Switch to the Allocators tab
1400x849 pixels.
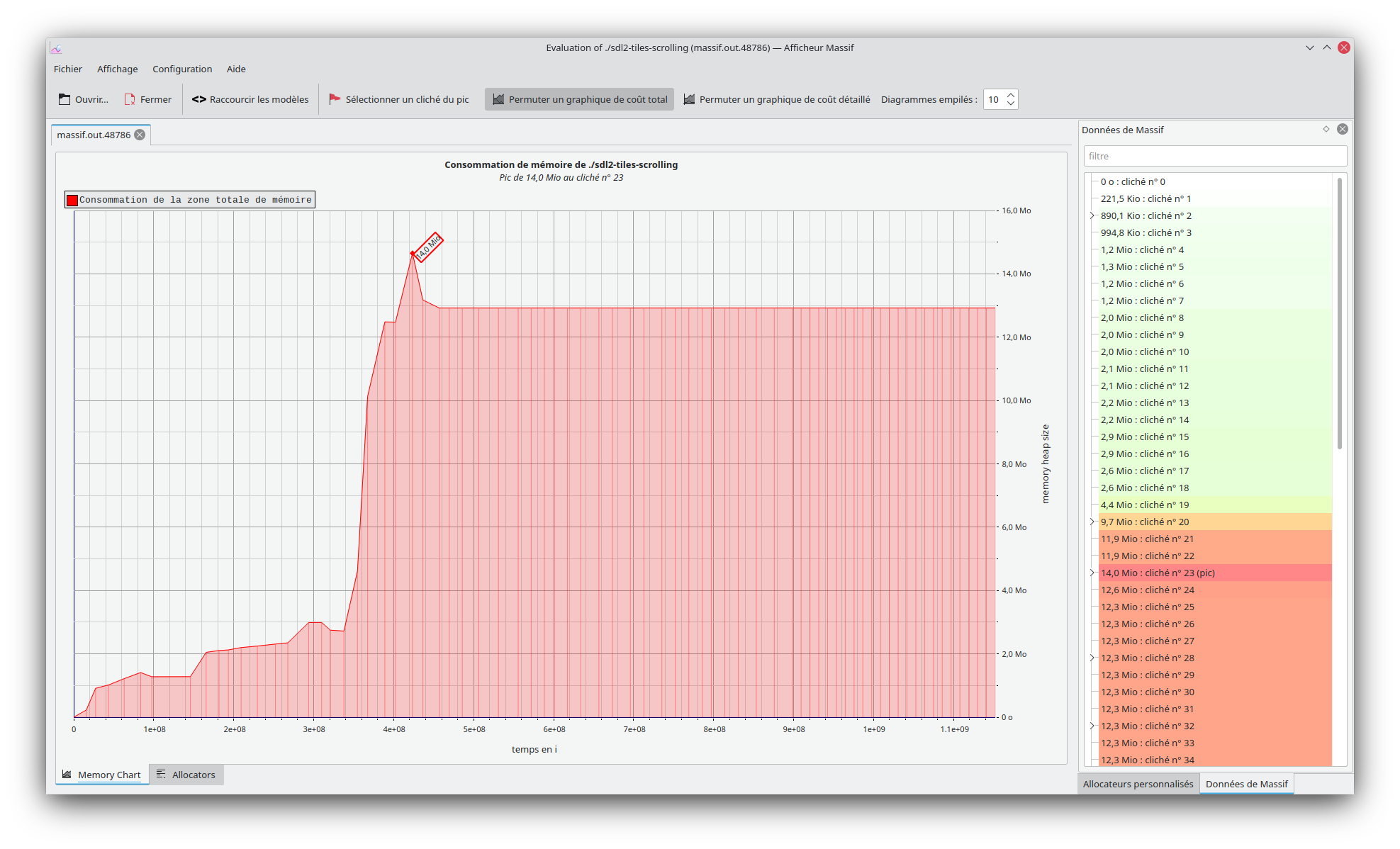click(x=186, y=775)
